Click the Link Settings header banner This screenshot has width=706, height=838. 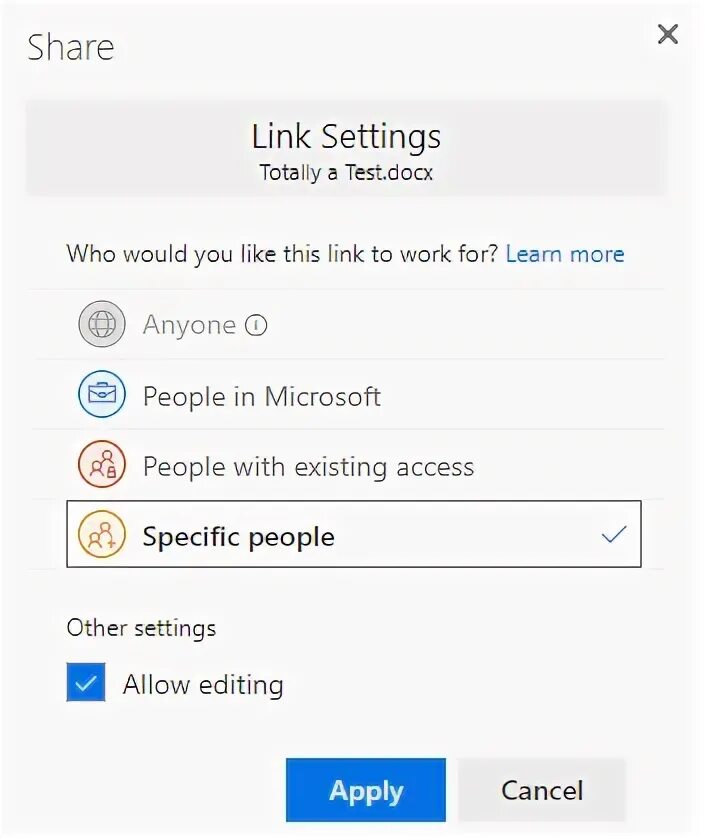point(346,148)
